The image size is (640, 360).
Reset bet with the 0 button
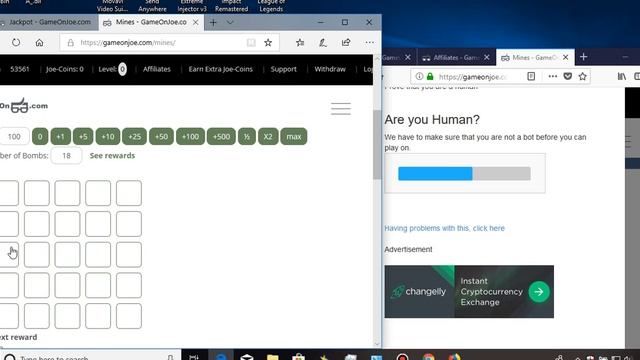tap(40, 136)
